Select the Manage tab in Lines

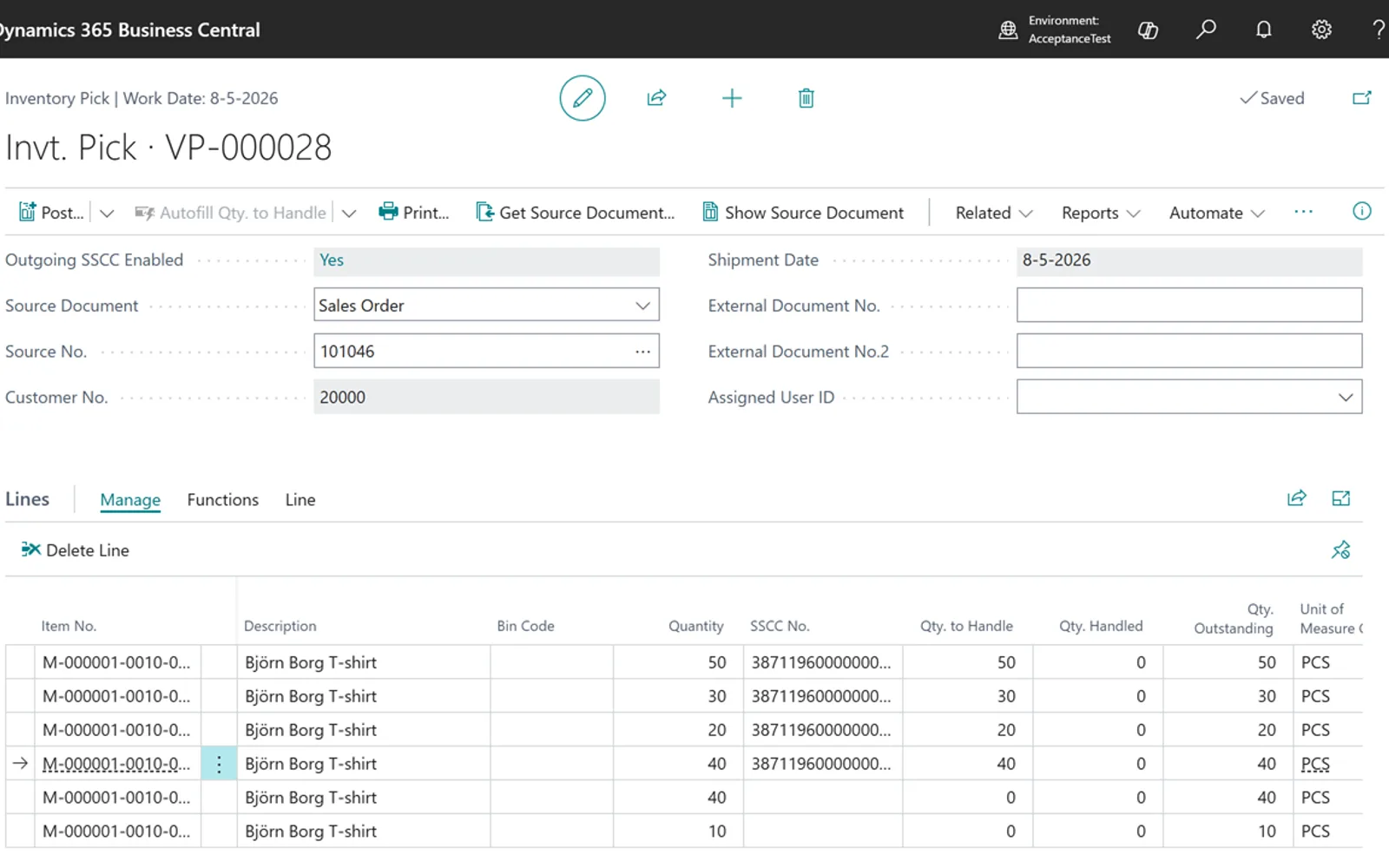tap(130, 500)
